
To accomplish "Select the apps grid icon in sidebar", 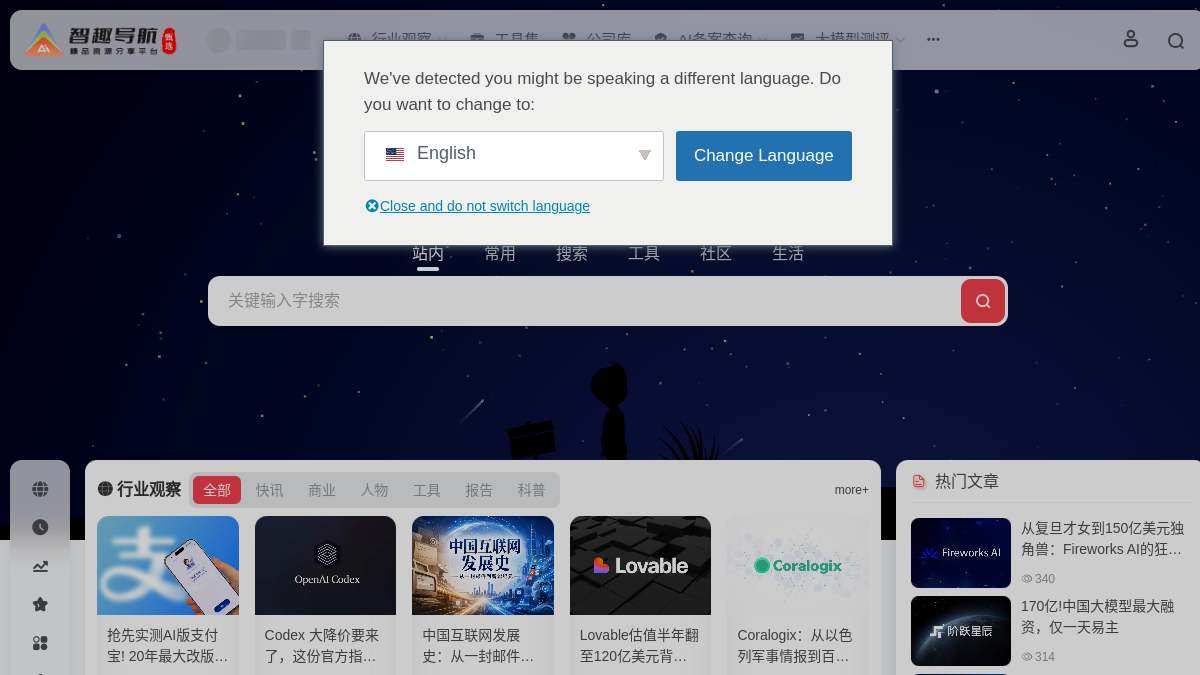I will point(40,643).
